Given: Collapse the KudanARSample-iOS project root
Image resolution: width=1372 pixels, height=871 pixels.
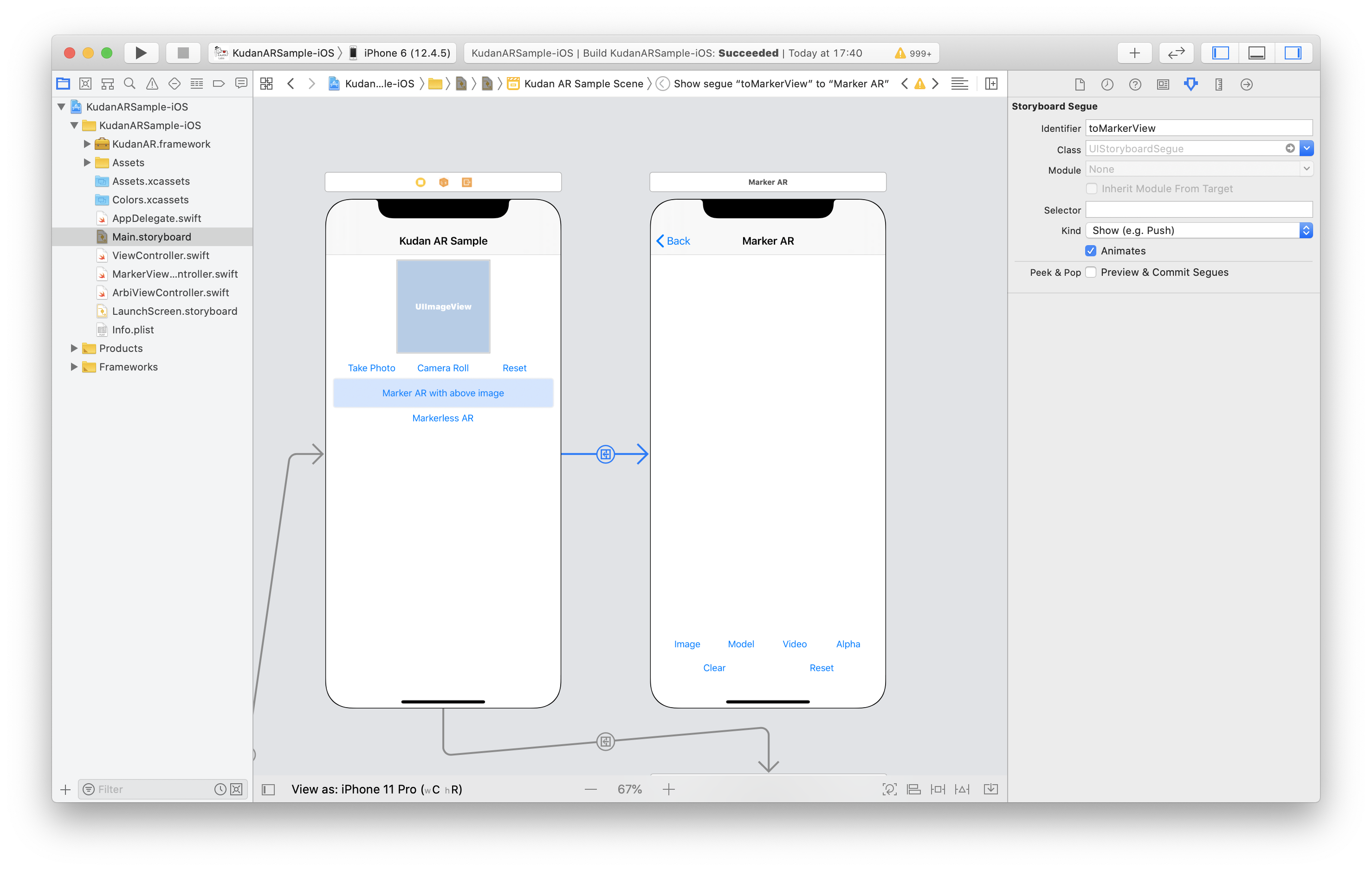Looking at the screenshot, I should 62,107.
